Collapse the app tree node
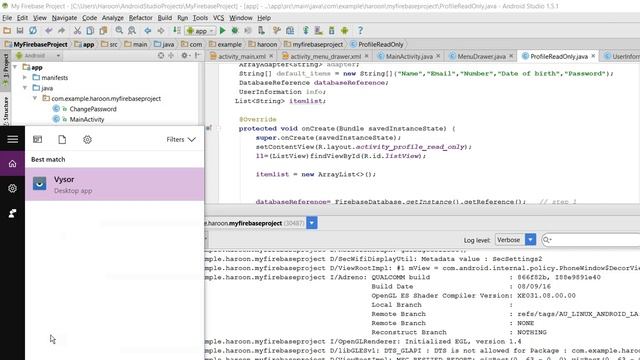Screen dimensions: 640x360 pos(15,67)
